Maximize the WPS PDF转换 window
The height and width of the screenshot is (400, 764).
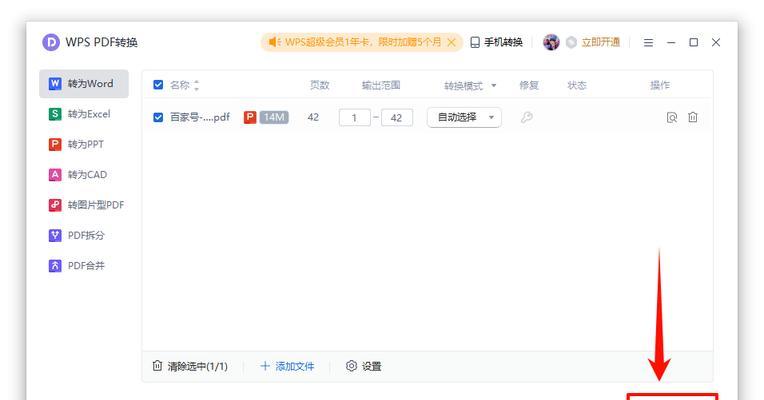point(693,42)
